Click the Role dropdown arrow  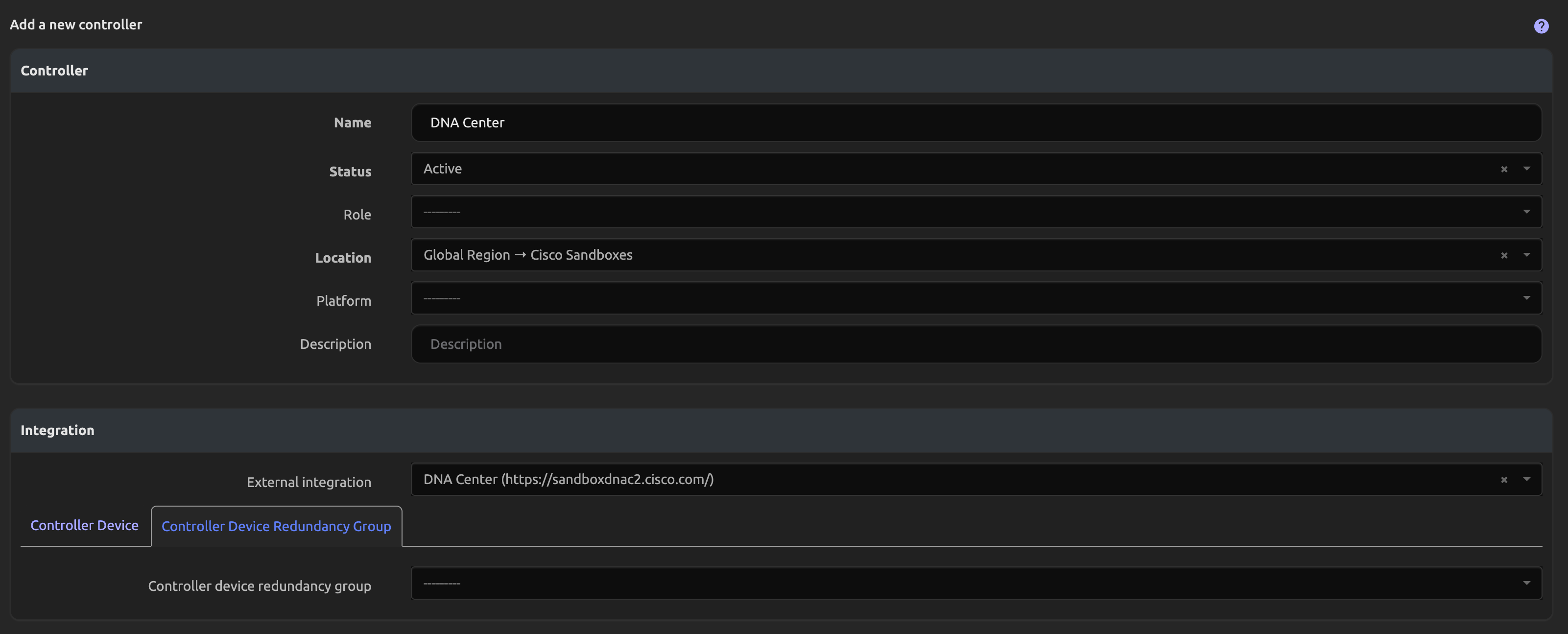(x=1526, y=212)
